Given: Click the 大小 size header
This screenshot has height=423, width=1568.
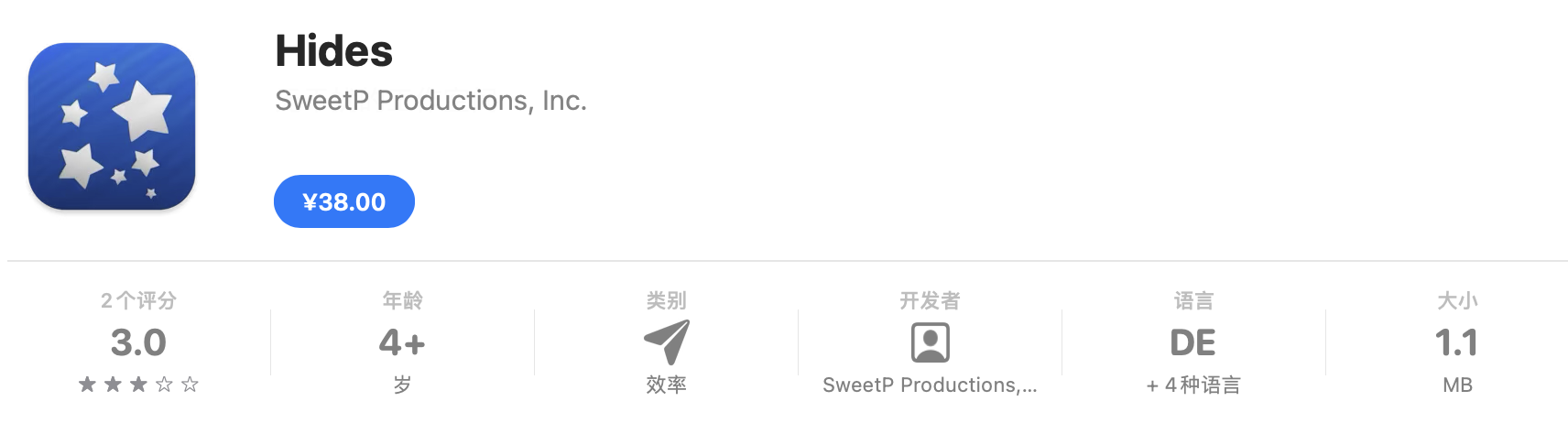Looking at the screenshot, I should pyautogui.click(x=1457, y=300).
